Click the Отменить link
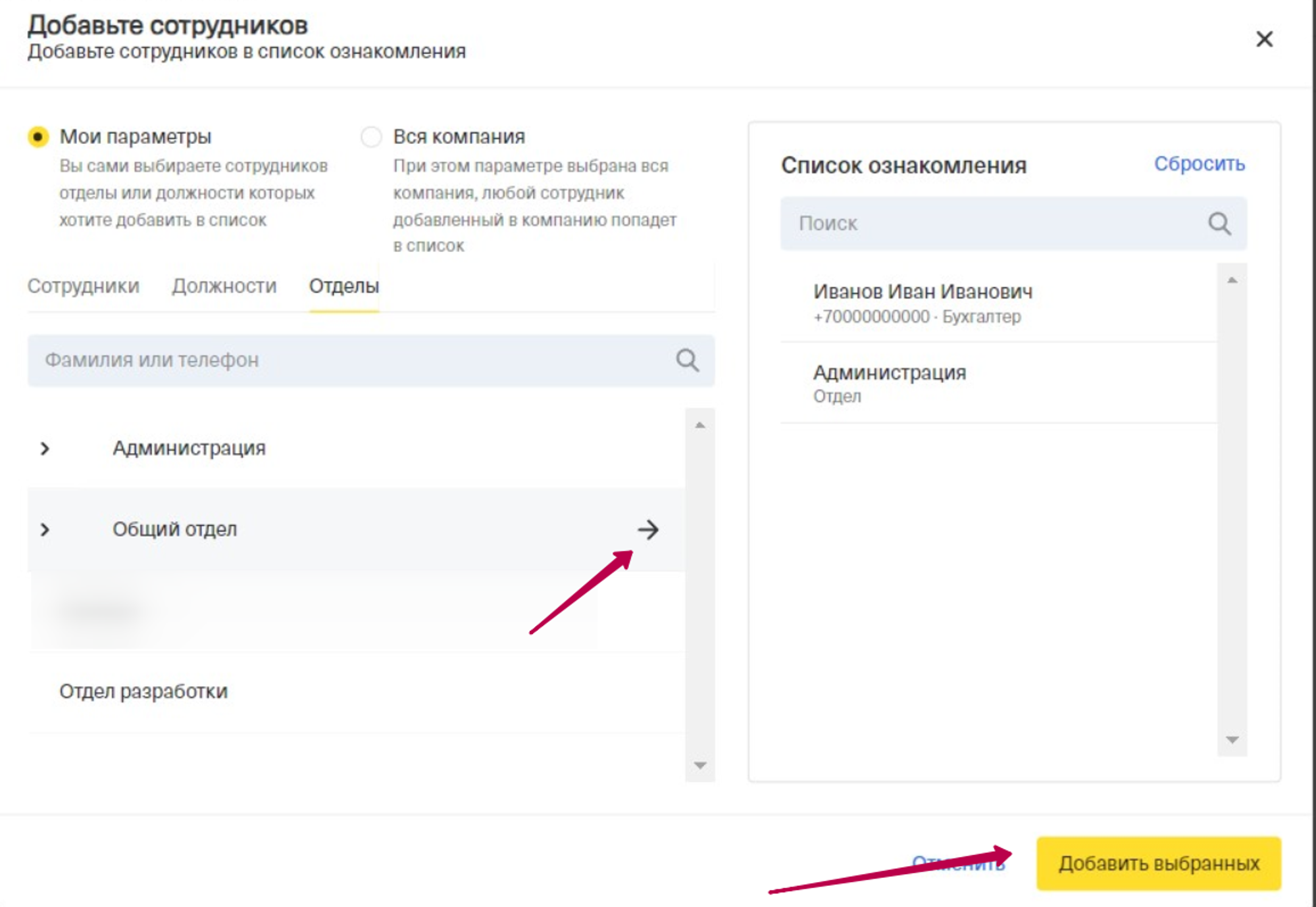The width and height of the screenshot is (1316, 907). [x=958, y=863]
